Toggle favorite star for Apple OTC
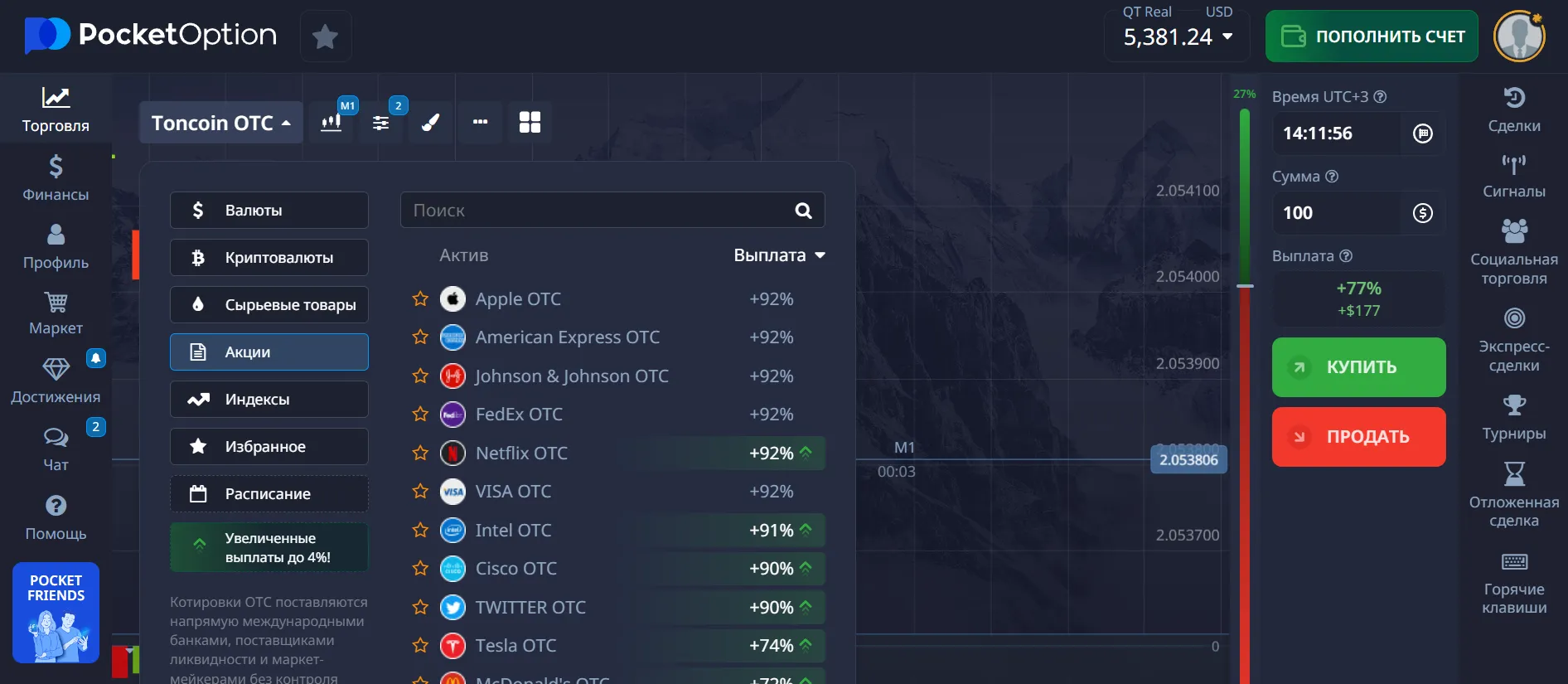Screen dimensions: 1568x684 coord(420,298)
